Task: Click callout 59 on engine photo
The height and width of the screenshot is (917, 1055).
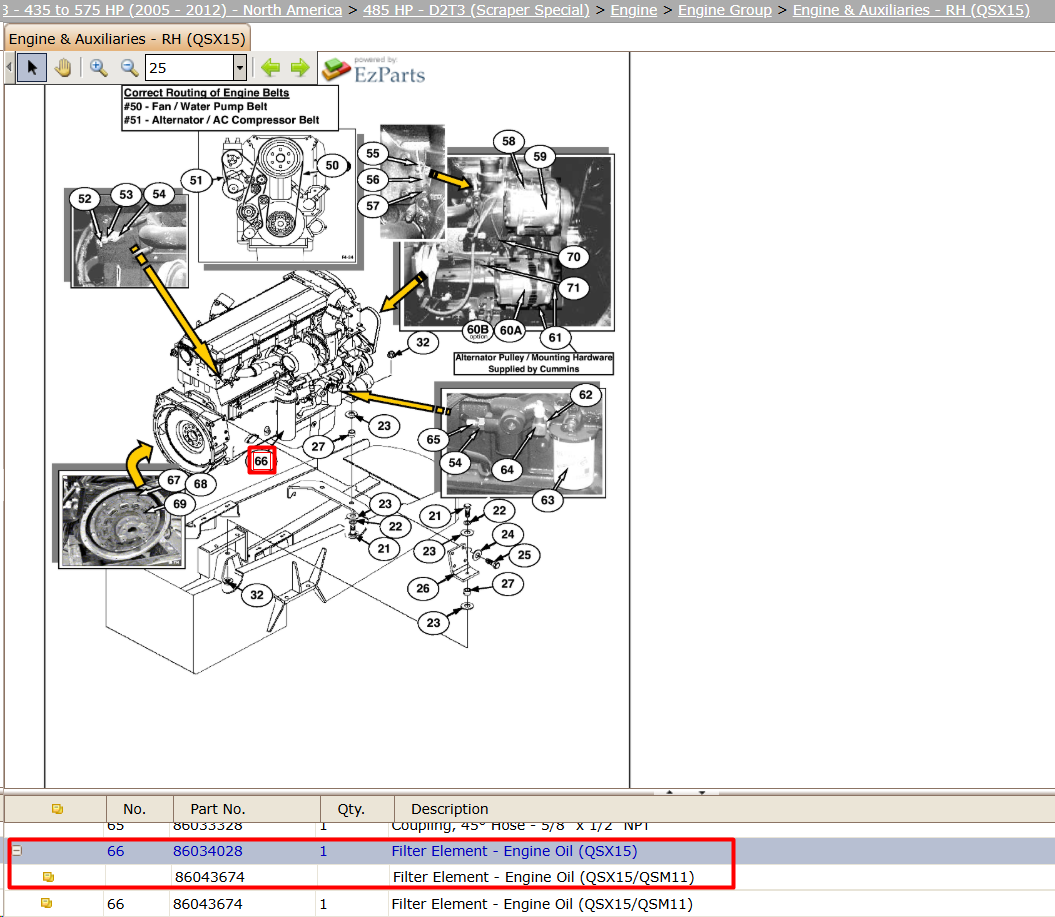Action: tap(540, 157)
